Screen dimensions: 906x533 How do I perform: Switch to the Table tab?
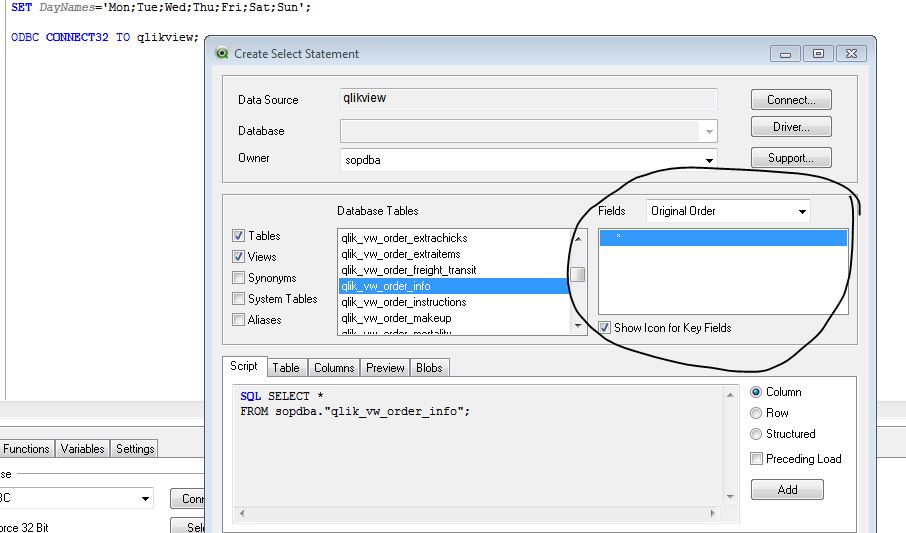click(x=286, y=368)
